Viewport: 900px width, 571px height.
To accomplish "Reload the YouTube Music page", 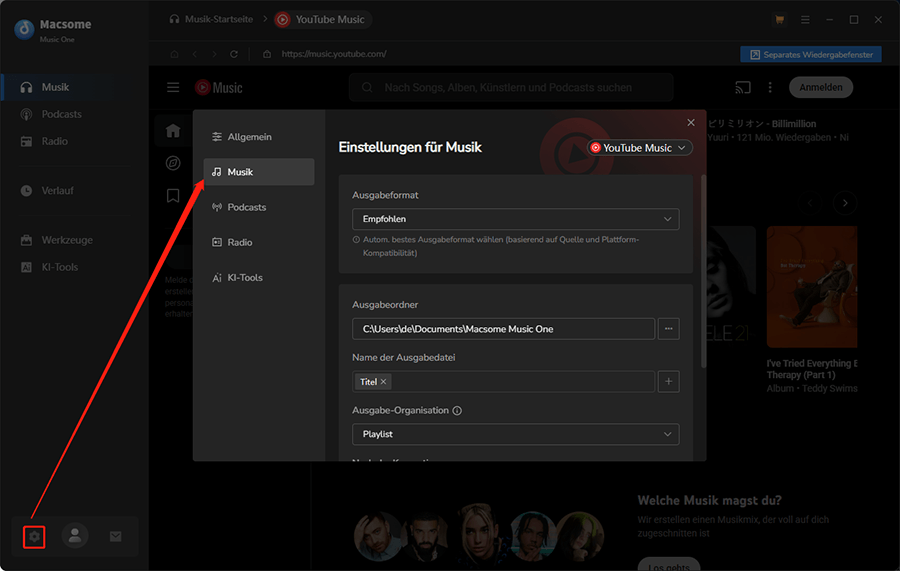I will click(x=234, y=54).
